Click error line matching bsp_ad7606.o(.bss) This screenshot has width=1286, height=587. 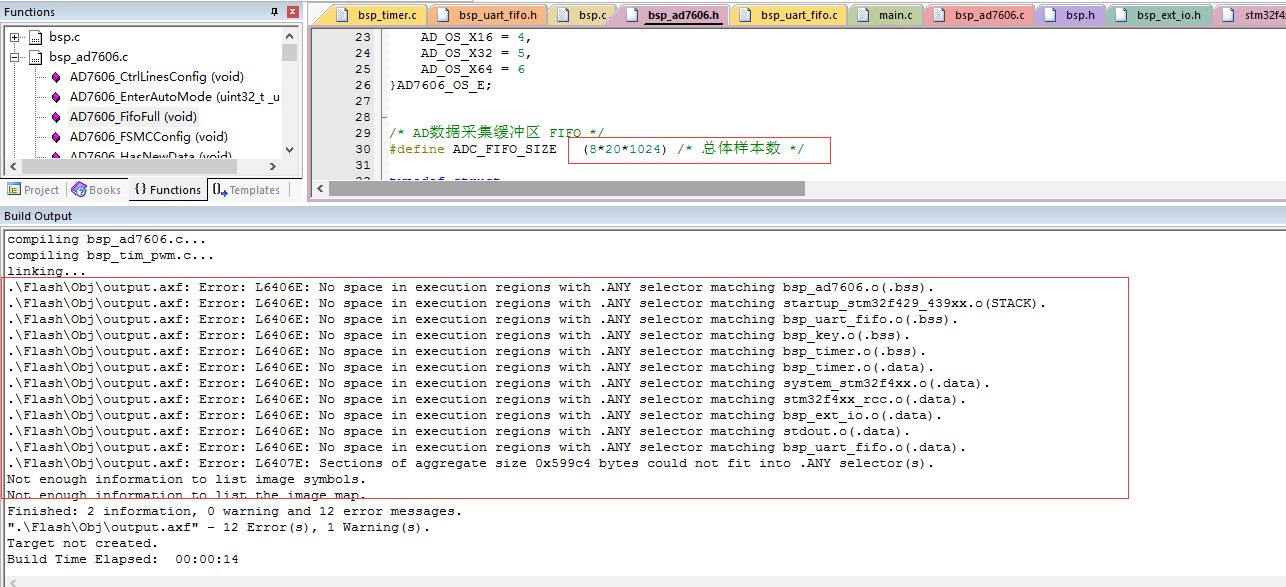point(471,287)
